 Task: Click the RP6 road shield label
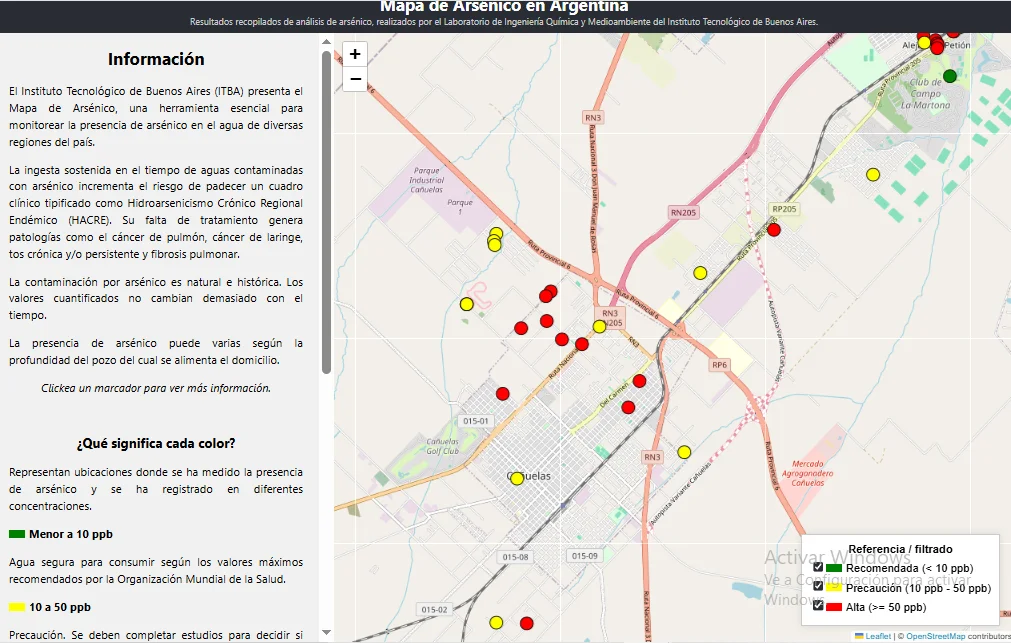720,364
